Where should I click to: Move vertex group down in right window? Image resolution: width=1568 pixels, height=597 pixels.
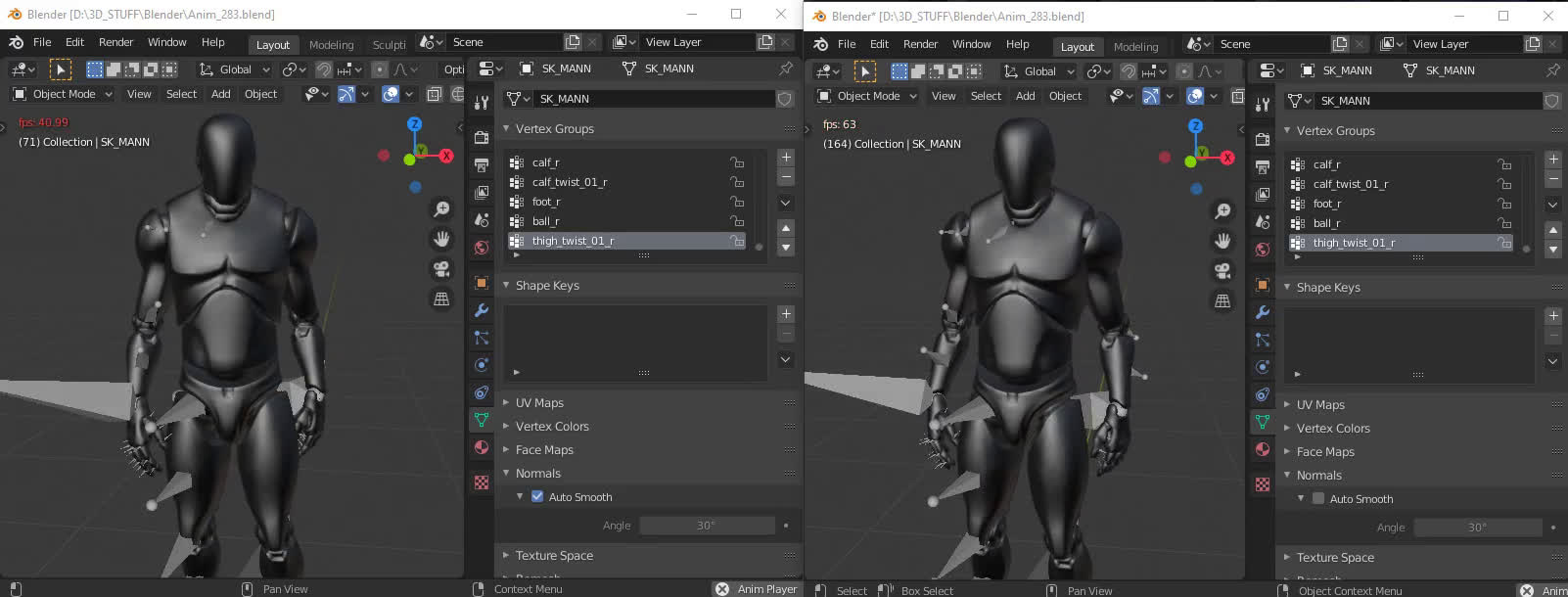click(1553, 250)
